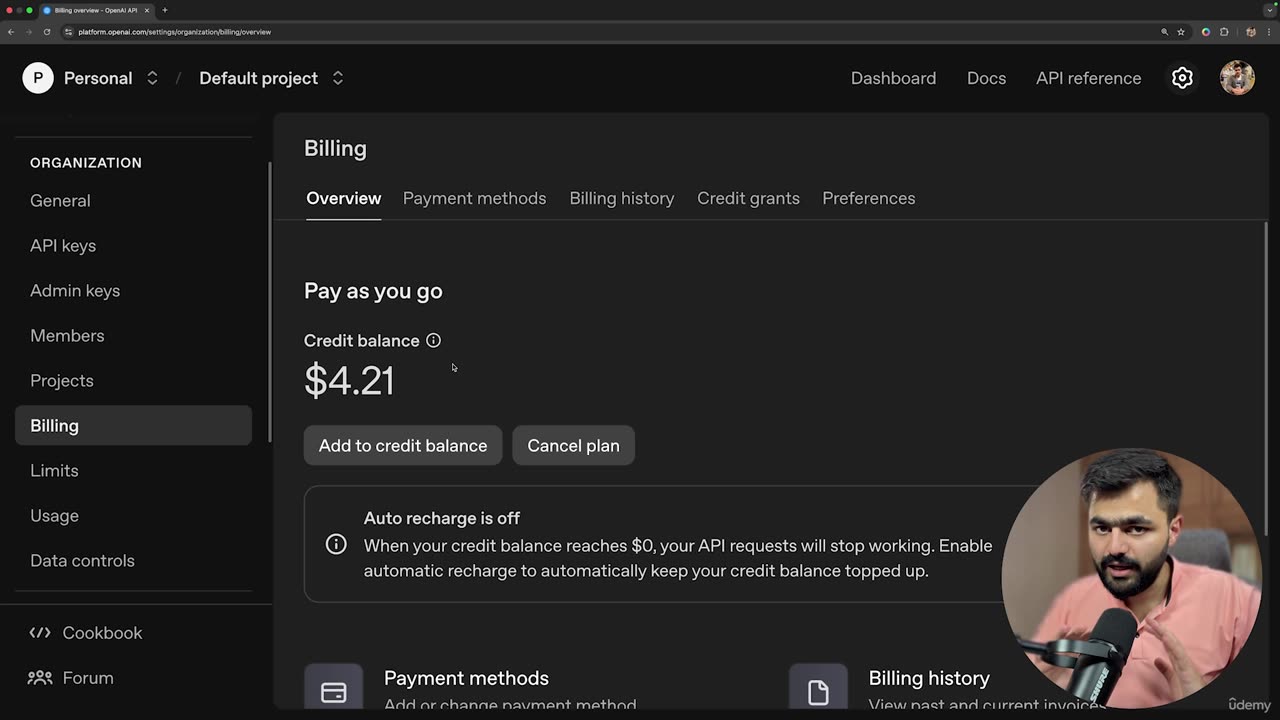Bookmark this page with star icon
1280x720 pixels.
coord(1181,32)
